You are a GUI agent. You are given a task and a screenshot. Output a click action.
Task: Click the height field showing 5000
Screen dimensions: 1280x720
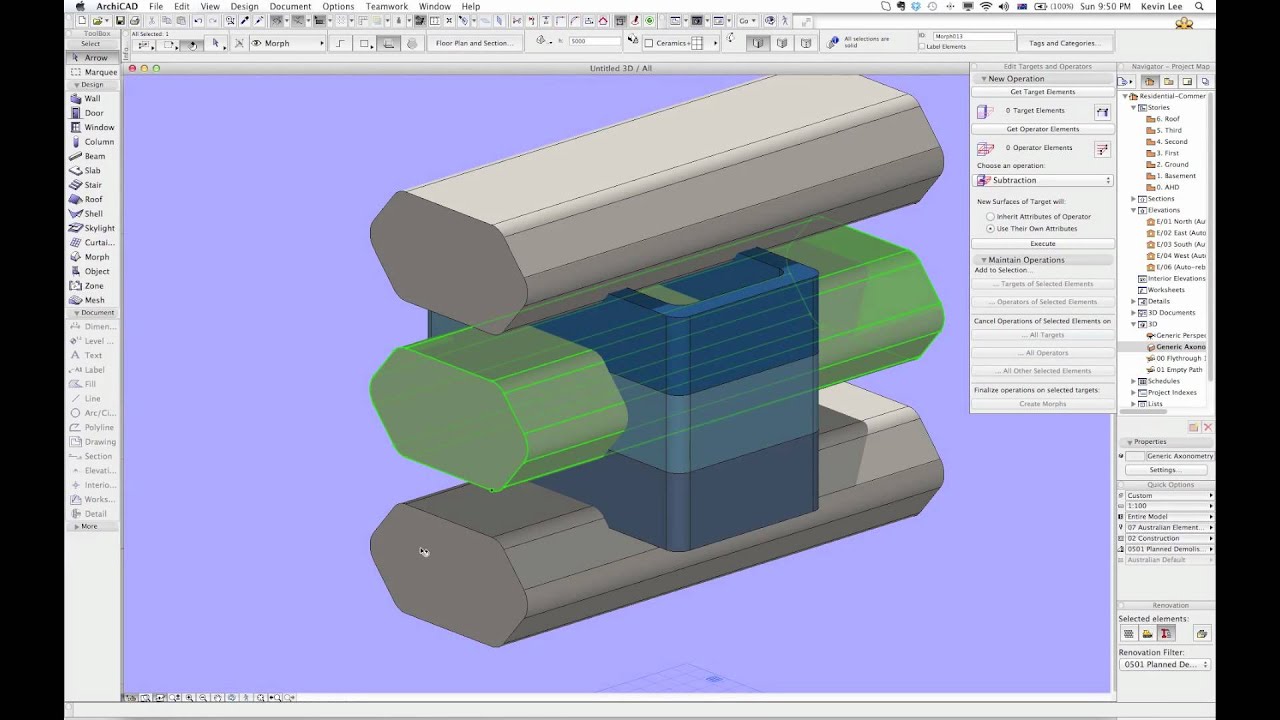(x=594, y=41)
